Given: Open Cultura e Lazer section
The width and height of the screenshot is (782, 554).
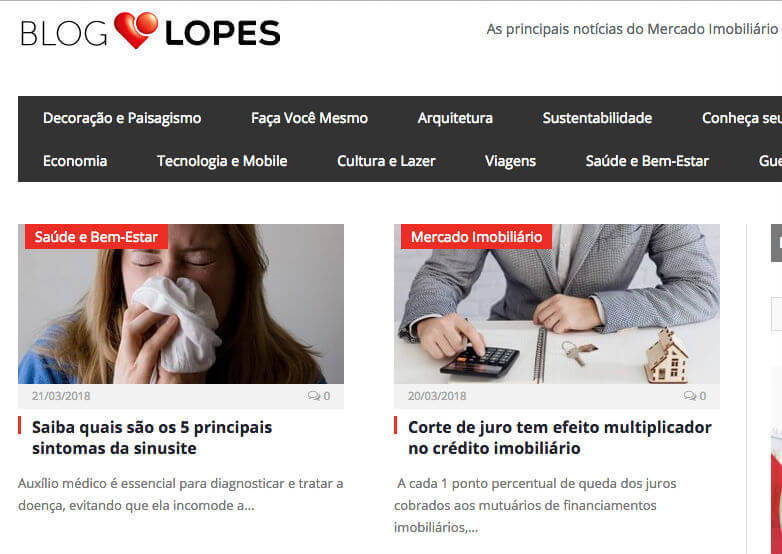Looking at the screenshot, I should (x=386, y=161).
